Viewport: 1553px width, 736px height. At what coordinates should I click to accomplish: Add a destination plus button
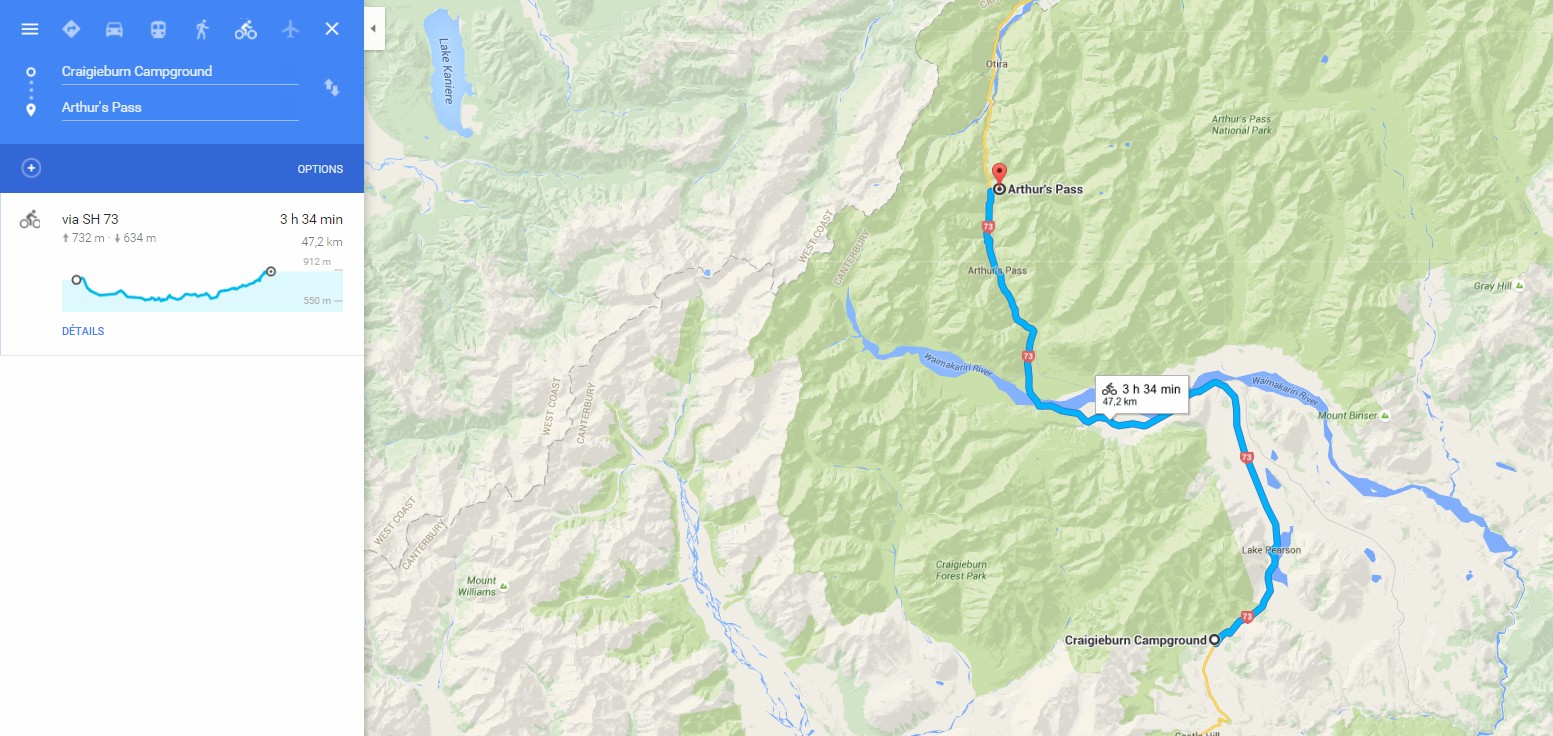[31, 168]
